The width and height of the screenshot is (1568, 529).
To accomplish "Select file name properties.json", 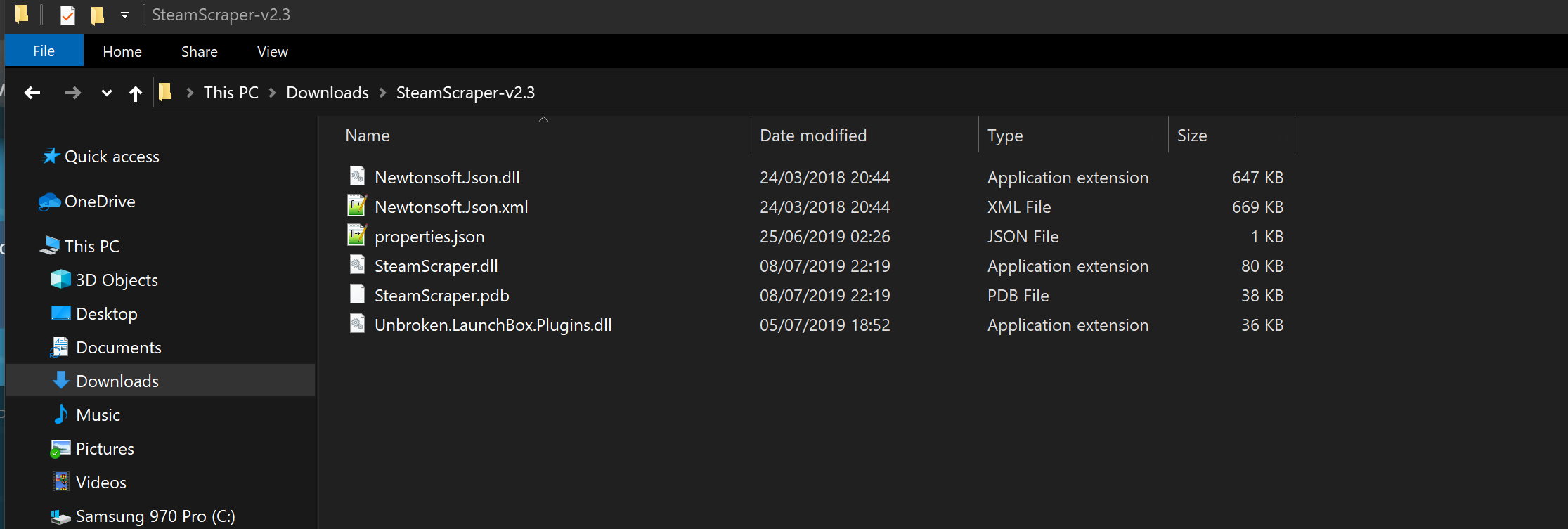I will (x=429, y=236).
